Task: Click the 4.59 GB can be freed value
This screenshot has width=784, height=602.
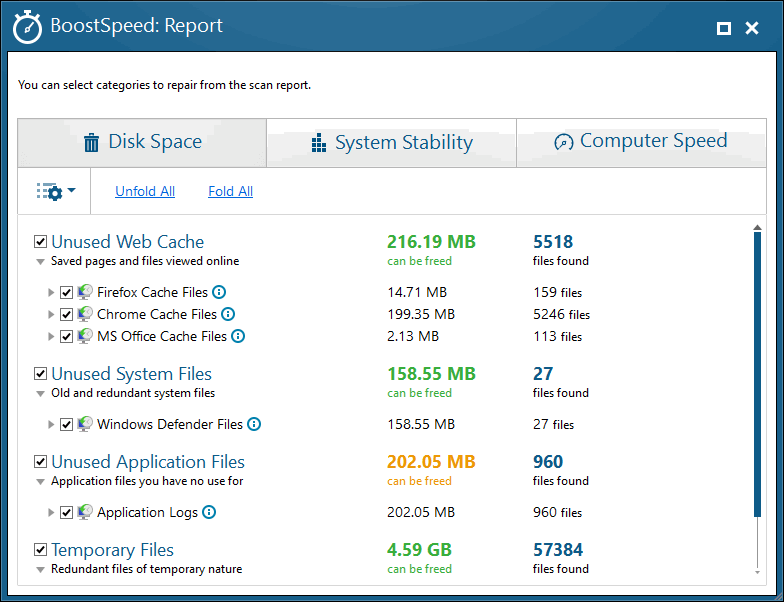Action: click(x=420, y=550)
